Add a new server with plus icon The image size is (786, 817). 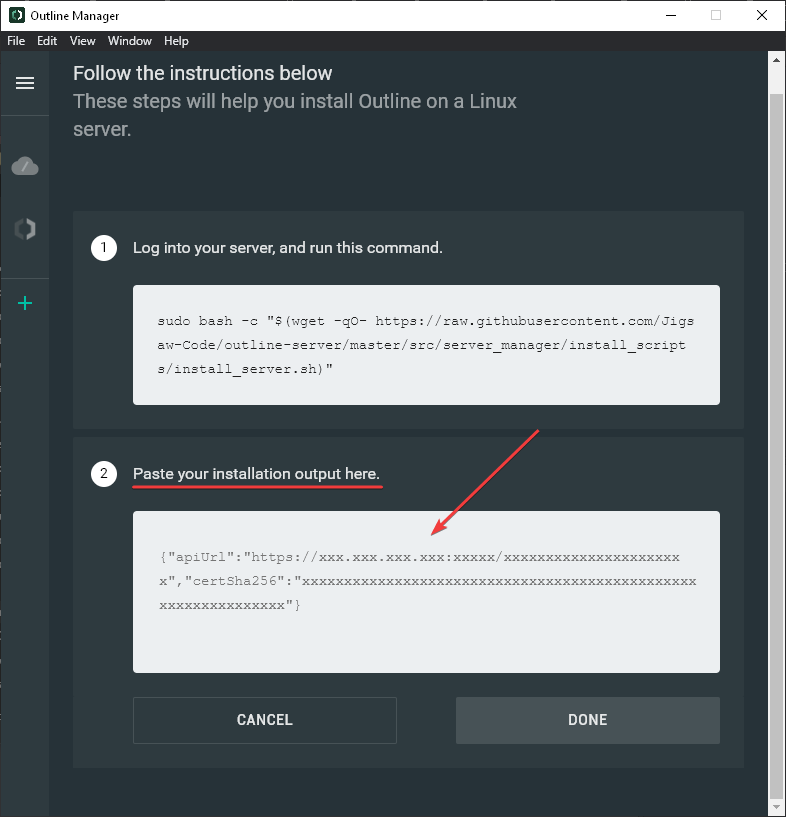[x=25, y=303]
